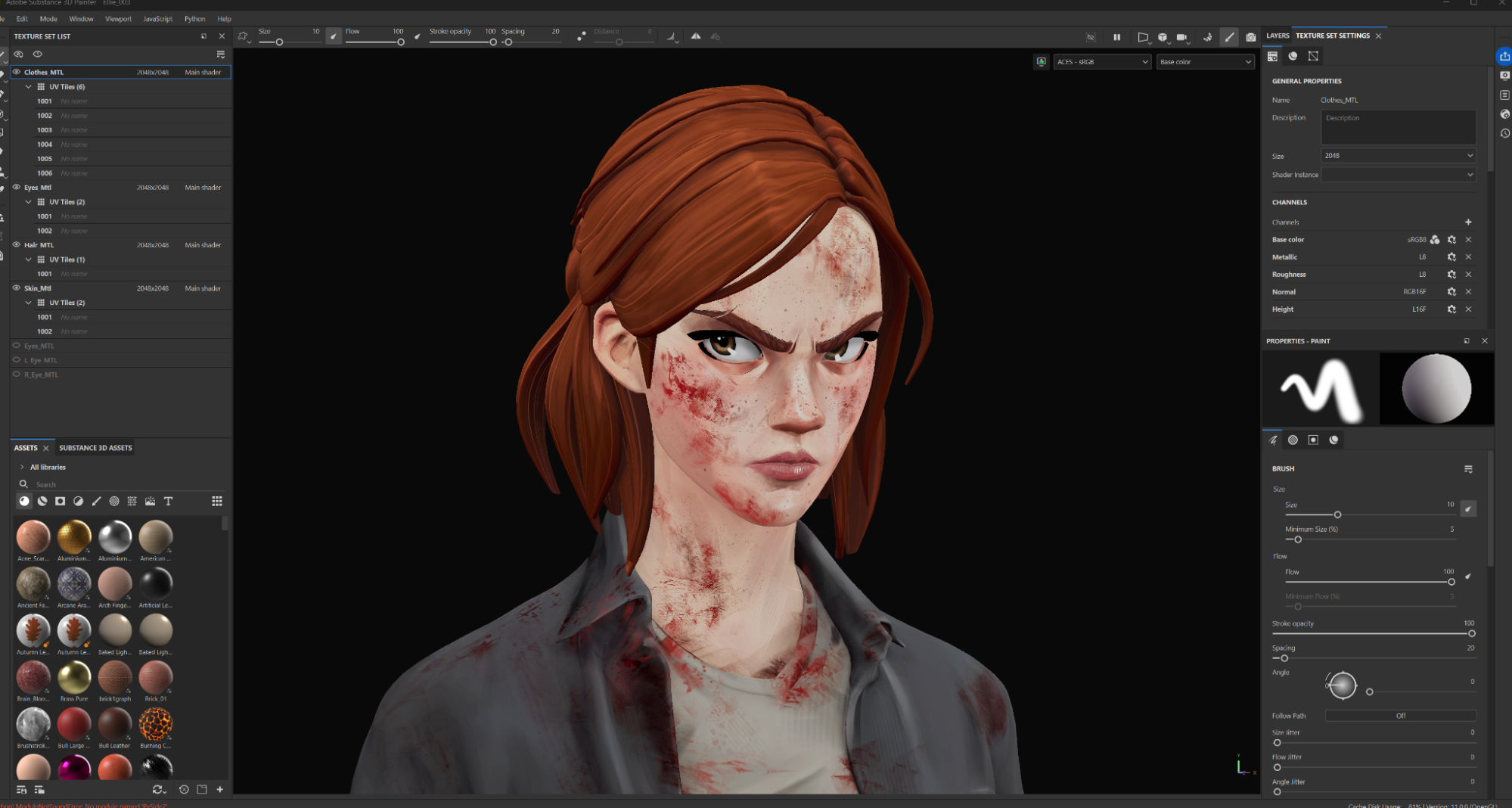Image resolution: width=1512 pixels, height=808 pixels.
Task: Filter assets by alphas icon
Action: 114,501
